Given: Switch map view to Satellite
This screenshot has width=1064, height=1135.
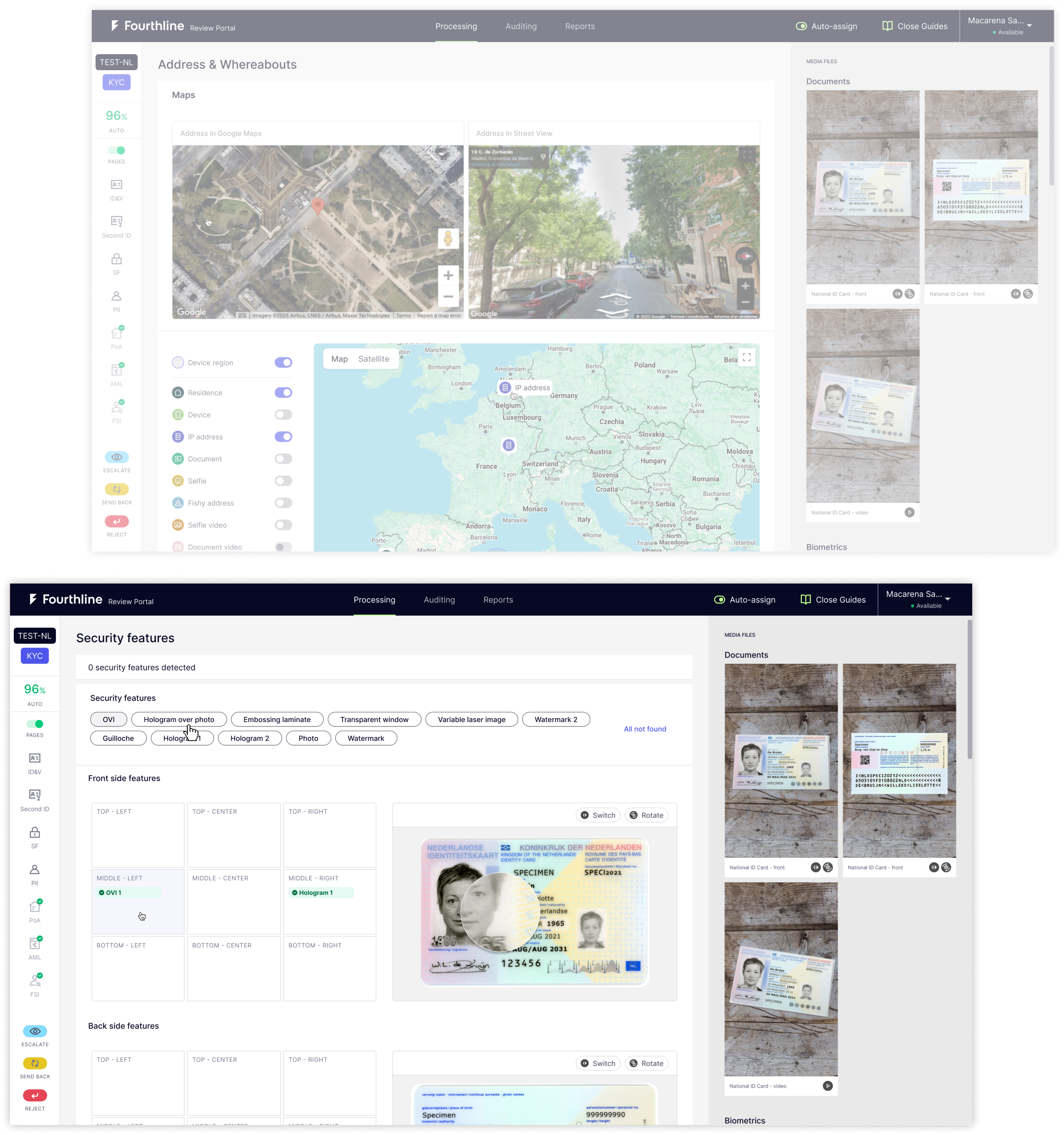Looking at the screenshot, I should click(373, 359).
